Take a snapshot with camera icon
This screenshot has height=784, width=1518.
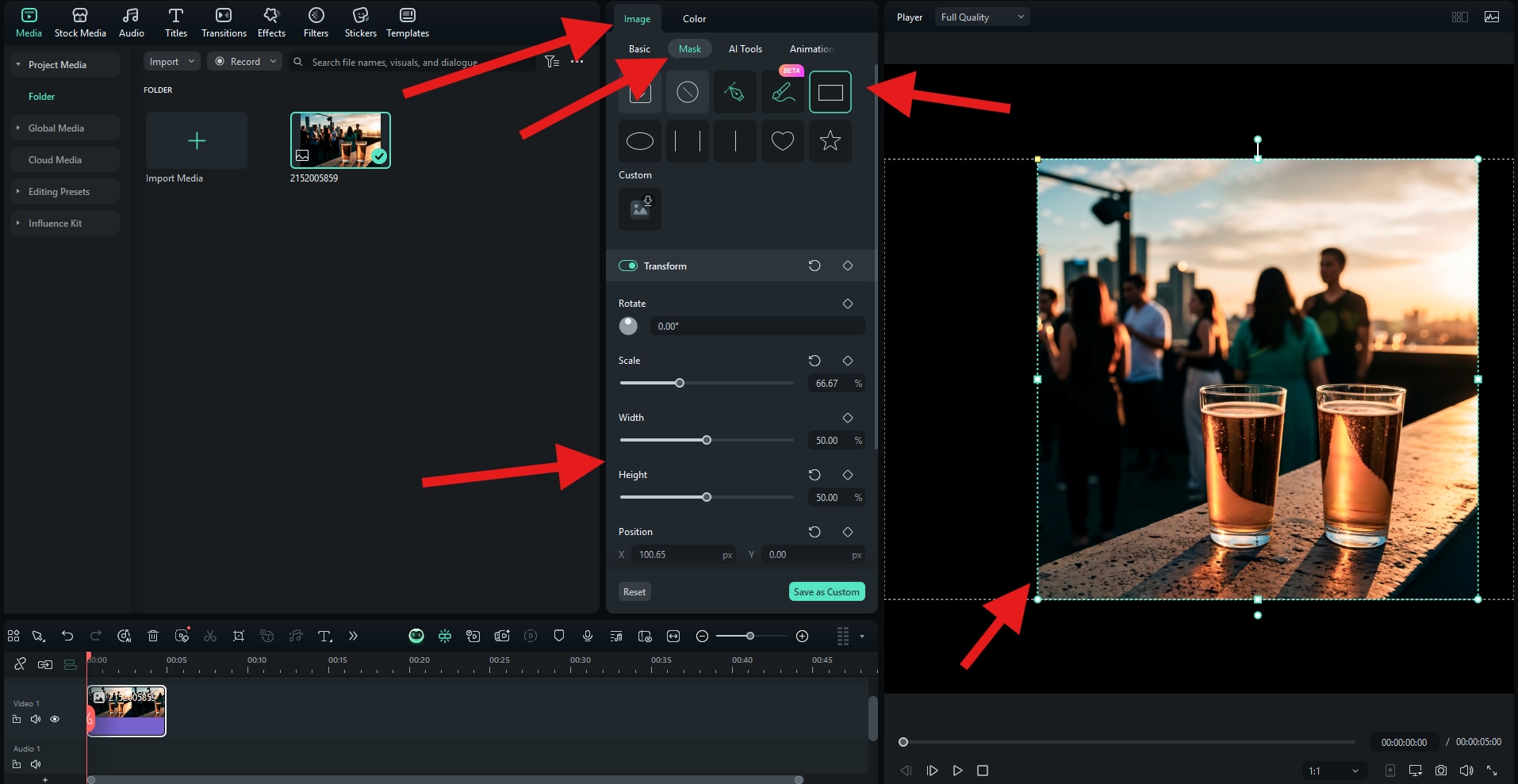tap(1441, 771)
